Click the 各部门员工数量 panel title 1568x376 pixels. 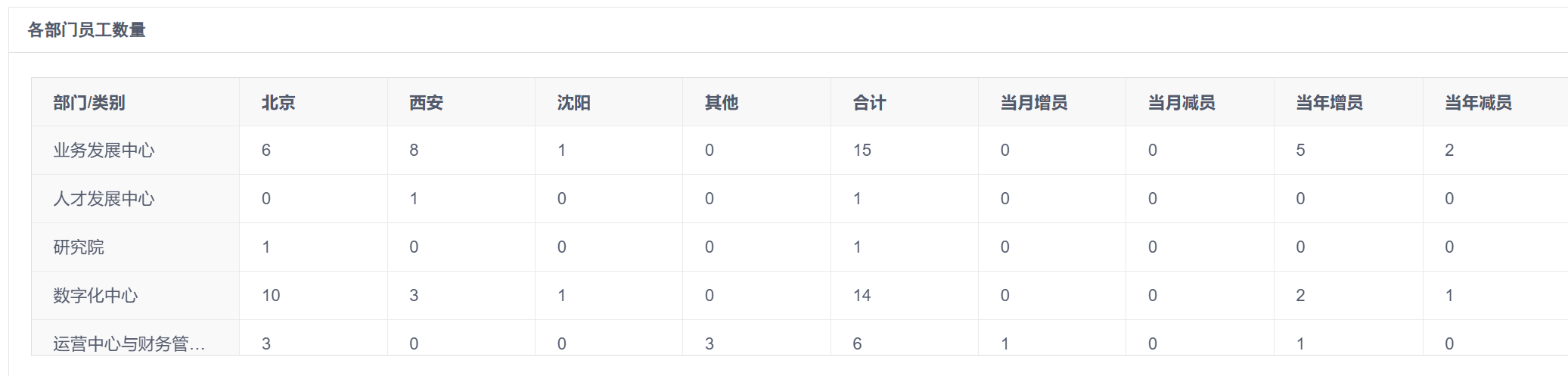pos(87,30)
